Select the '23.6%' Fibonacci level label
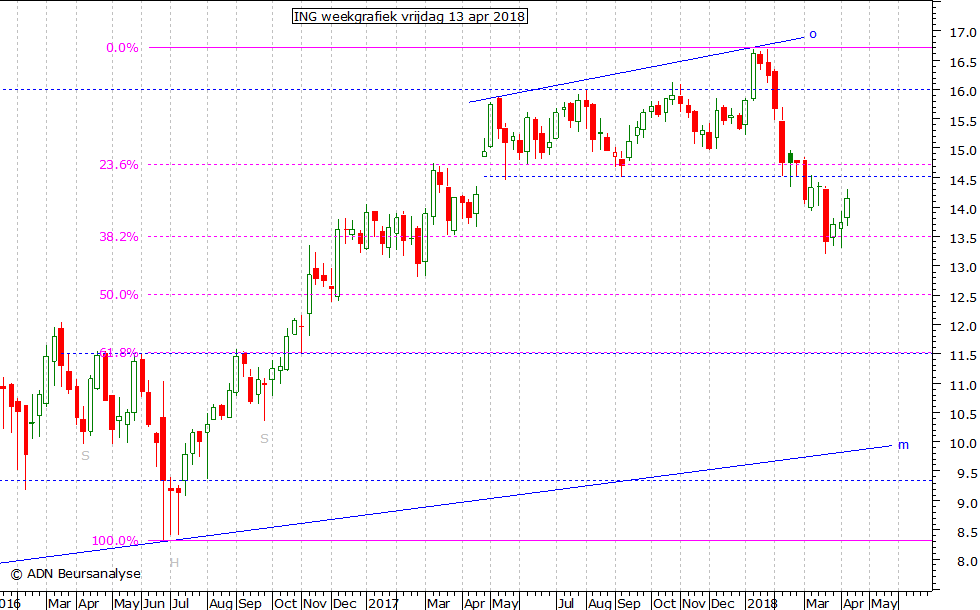This screenshot has width=980, height=610. click(119, 165)
